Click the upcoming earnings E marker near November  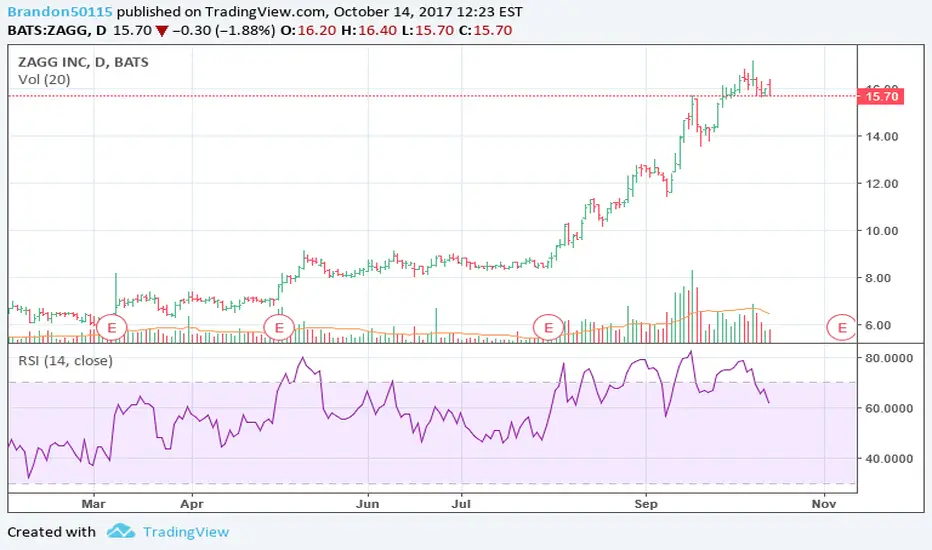point(842,328)
